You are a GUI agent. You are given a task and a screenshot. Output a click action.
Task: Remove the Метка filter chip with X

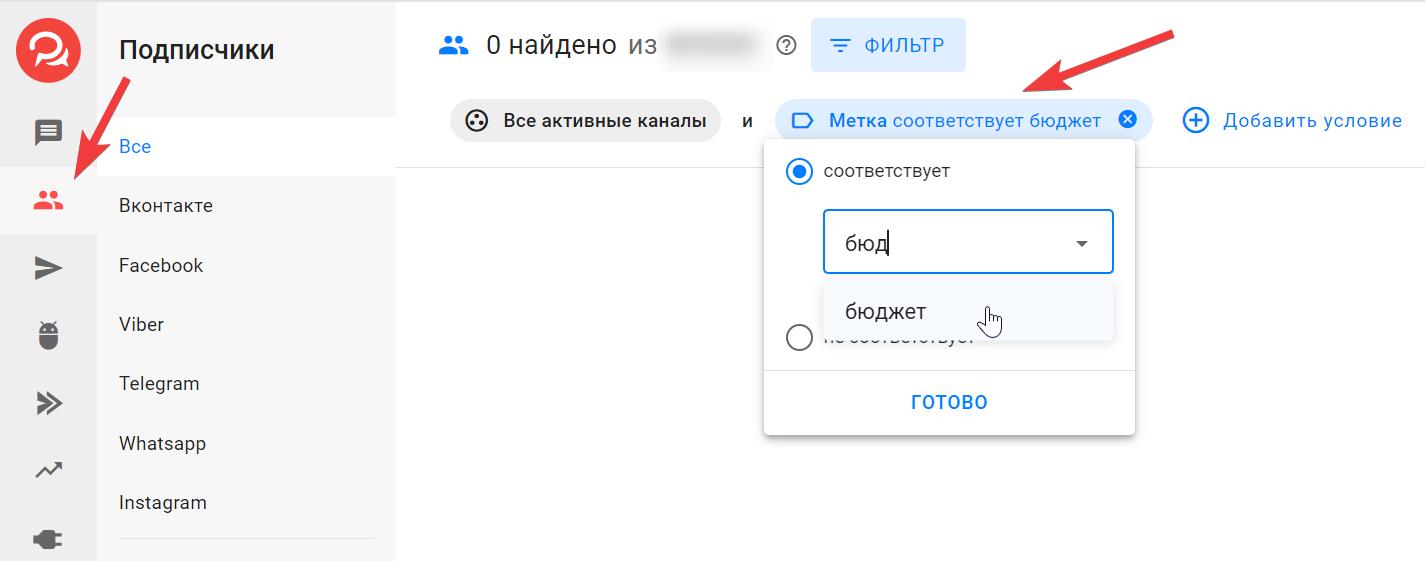[1127, 120]
